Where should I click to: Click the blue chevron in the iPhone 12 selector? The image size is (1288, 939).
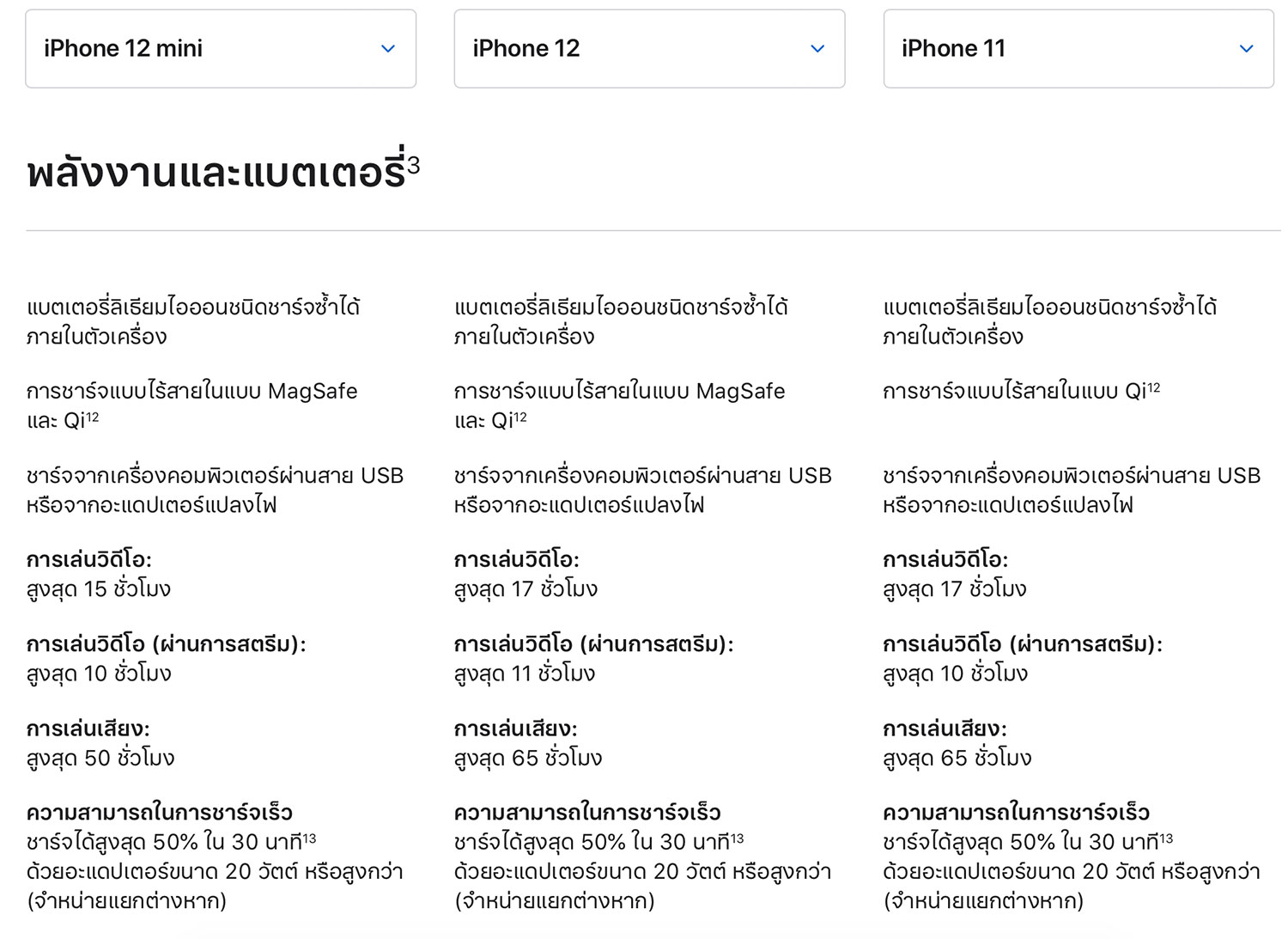point(817,49)
